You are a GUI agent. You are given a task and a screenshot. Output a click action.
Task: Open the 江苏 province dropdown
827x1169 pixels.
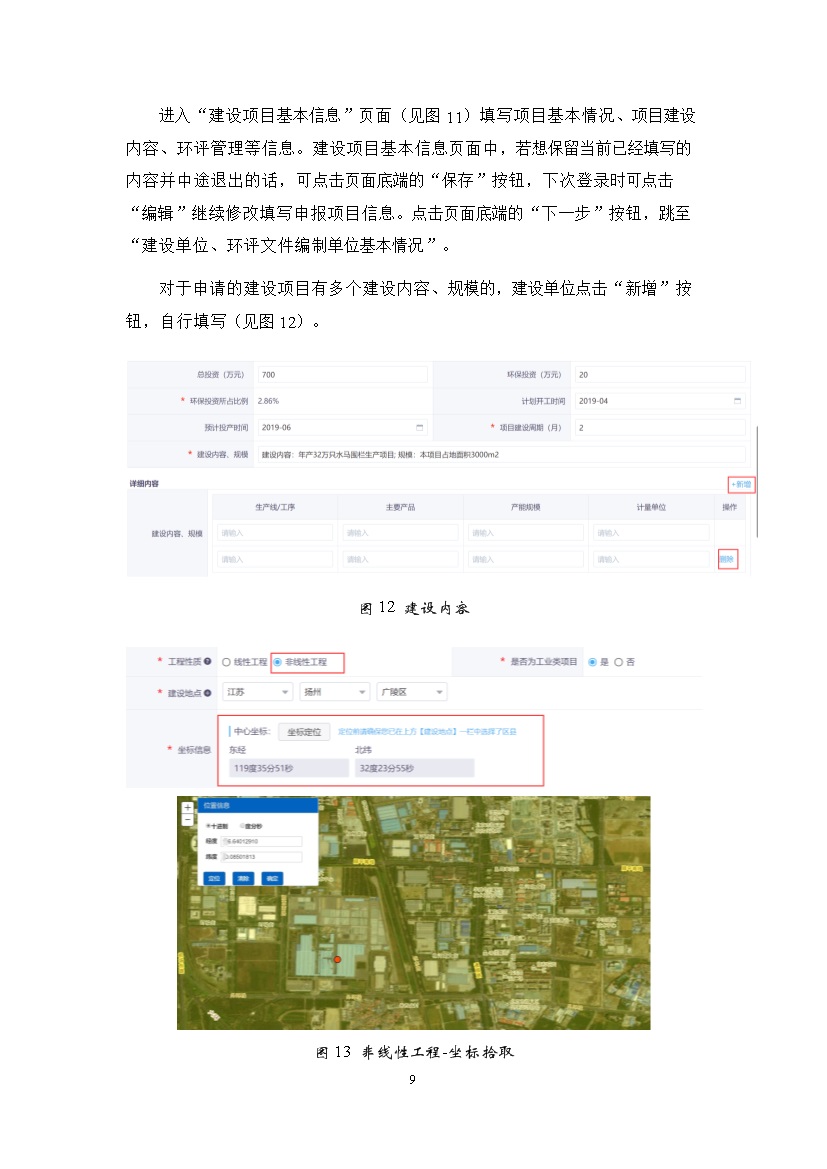click(257, 692)
